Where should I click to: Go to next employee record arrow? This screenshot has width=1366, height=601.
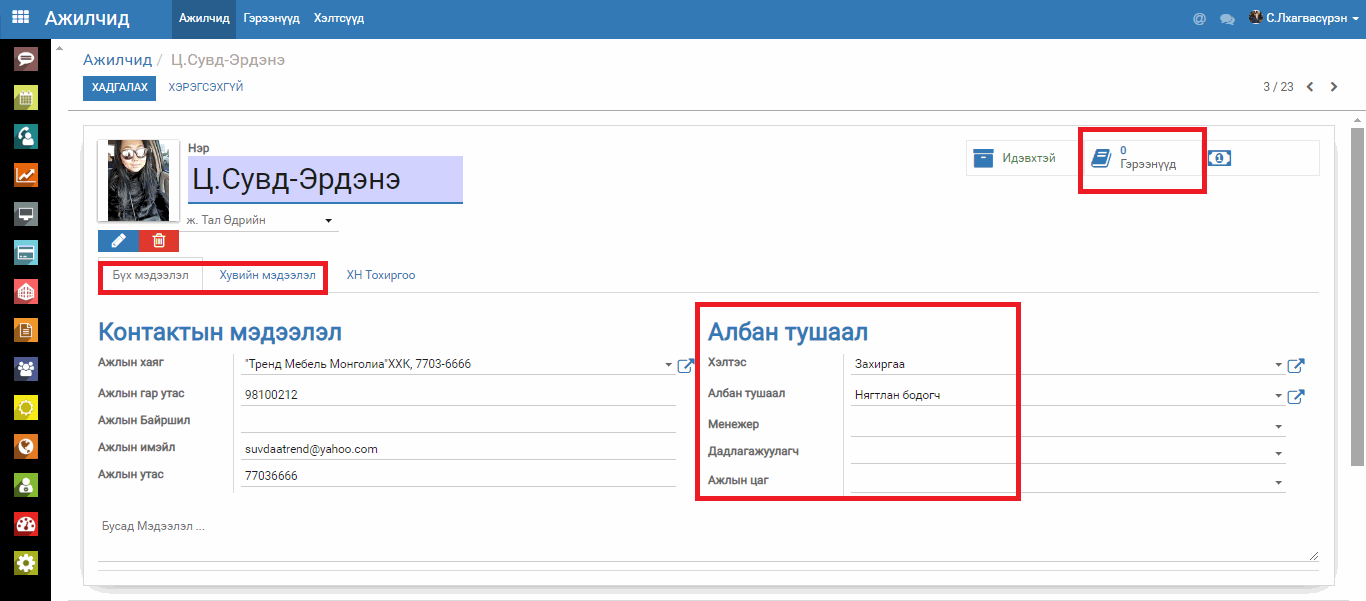click(1334, 87)
